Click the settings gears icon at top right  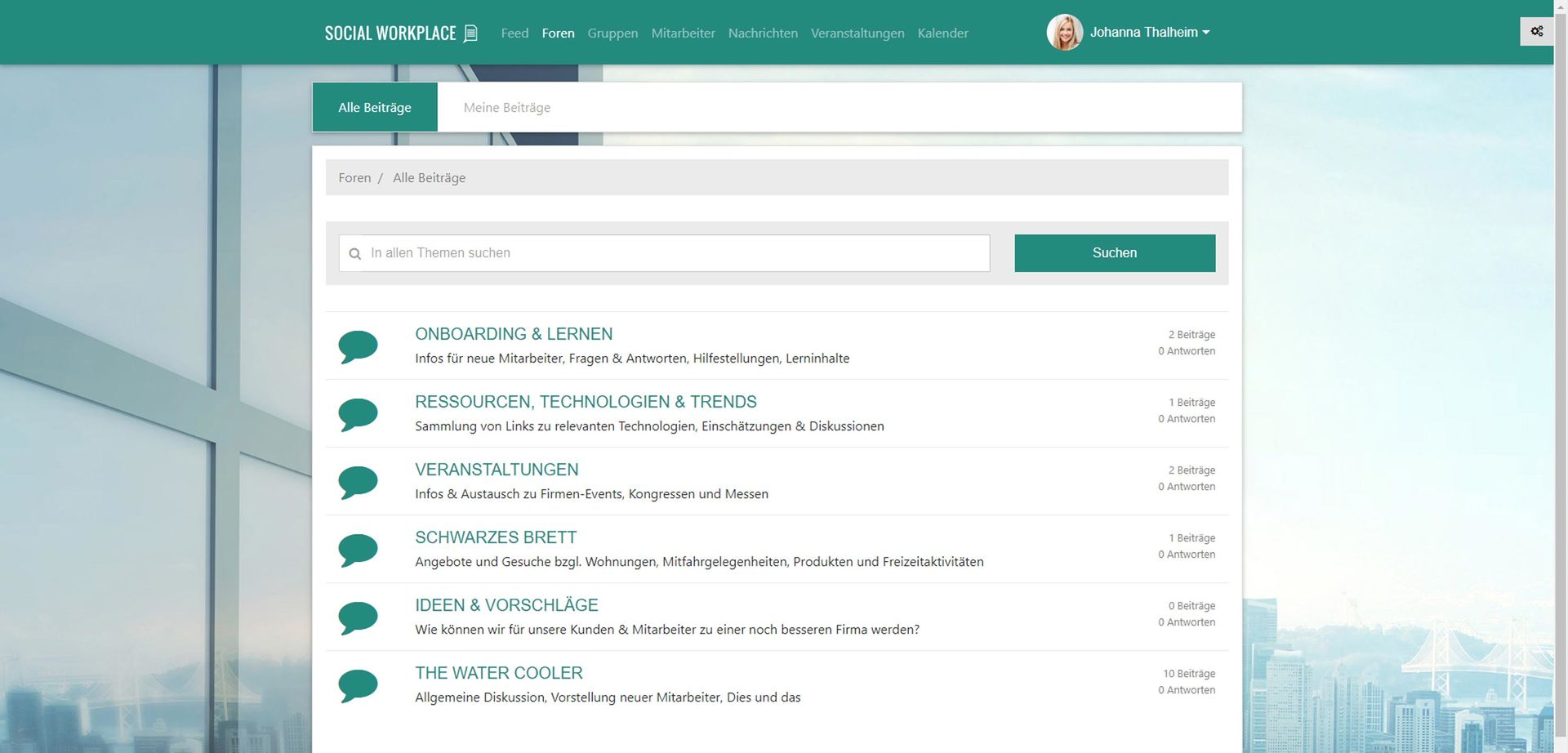point(1536,32)
